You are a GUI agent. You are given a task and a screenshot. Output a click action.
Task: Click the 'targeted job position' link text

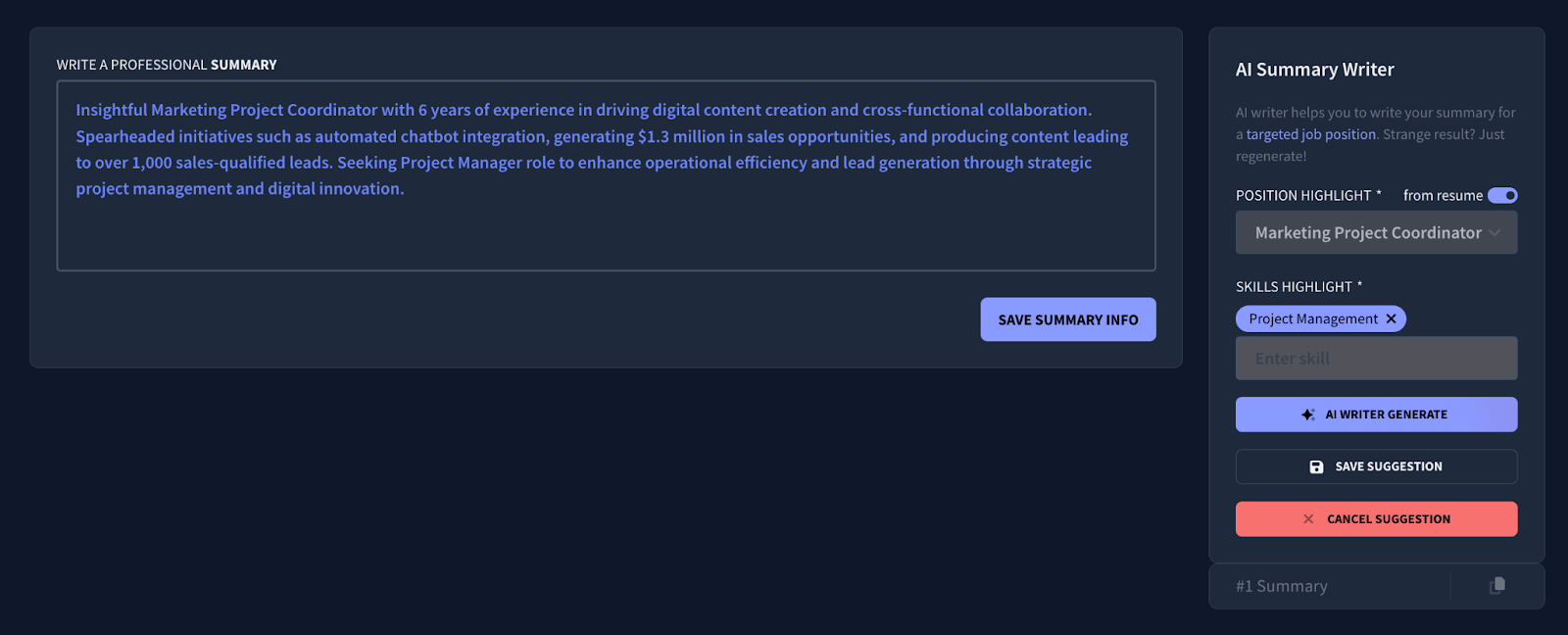pyautogui.click(x=1311, y=134)
